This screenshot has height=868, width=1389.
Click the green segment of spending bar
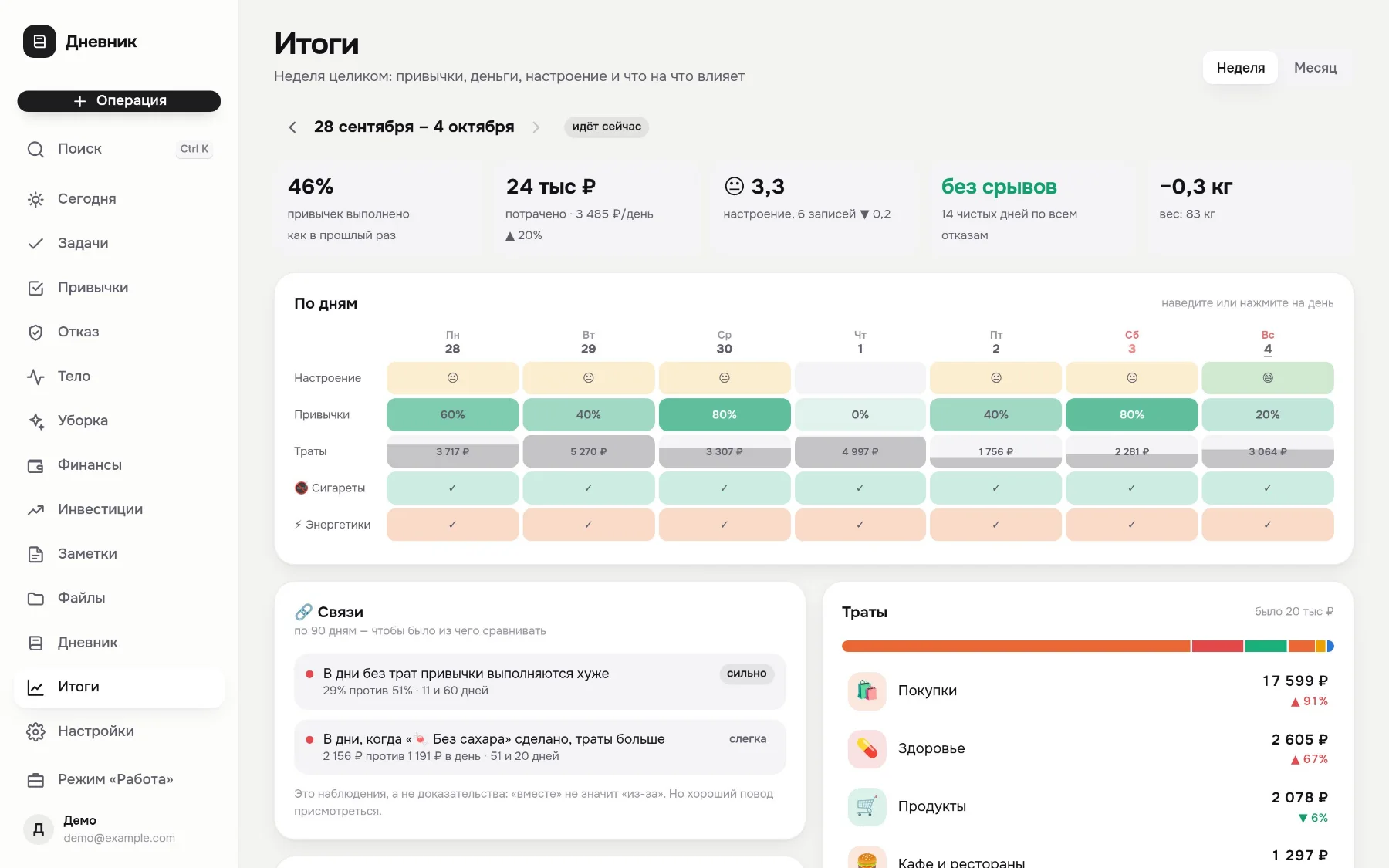click(1266, 647)
